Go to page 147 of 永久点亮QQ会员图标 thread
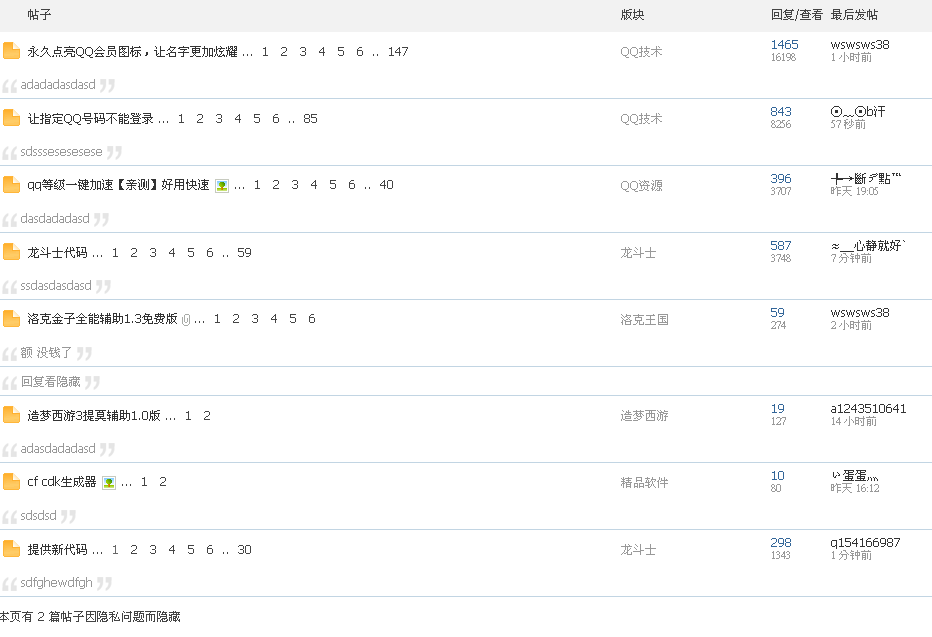Screen dimensions: 932x637 [398, 52]
